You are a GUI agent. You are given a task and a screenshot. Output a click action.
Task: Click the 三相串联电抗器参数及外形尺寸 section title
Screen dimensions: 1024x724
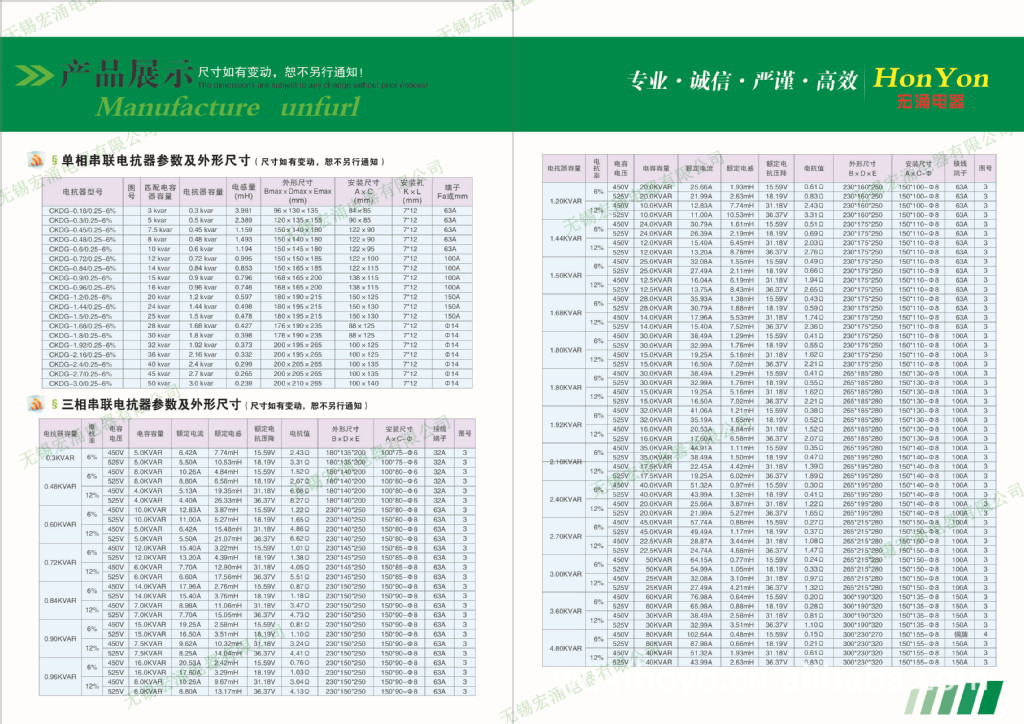pyautogui.click(x=152, y=405)
